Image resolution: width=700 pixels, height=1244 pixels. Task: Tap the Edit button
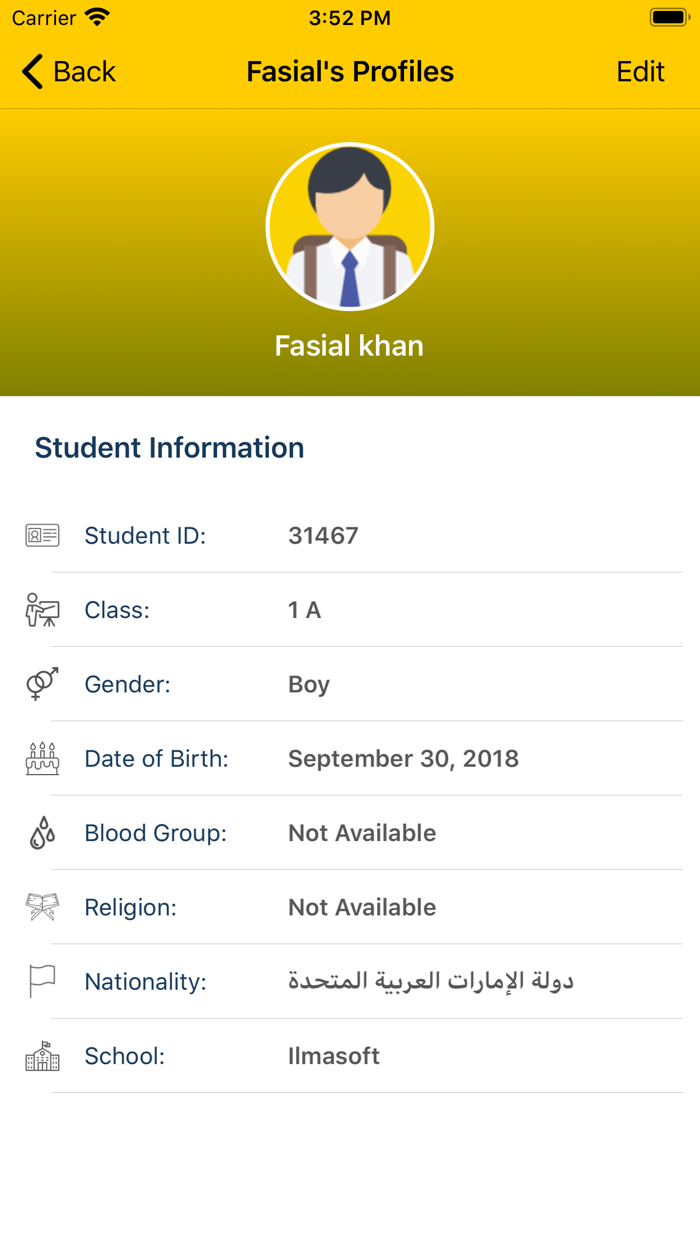pos(640,71)
